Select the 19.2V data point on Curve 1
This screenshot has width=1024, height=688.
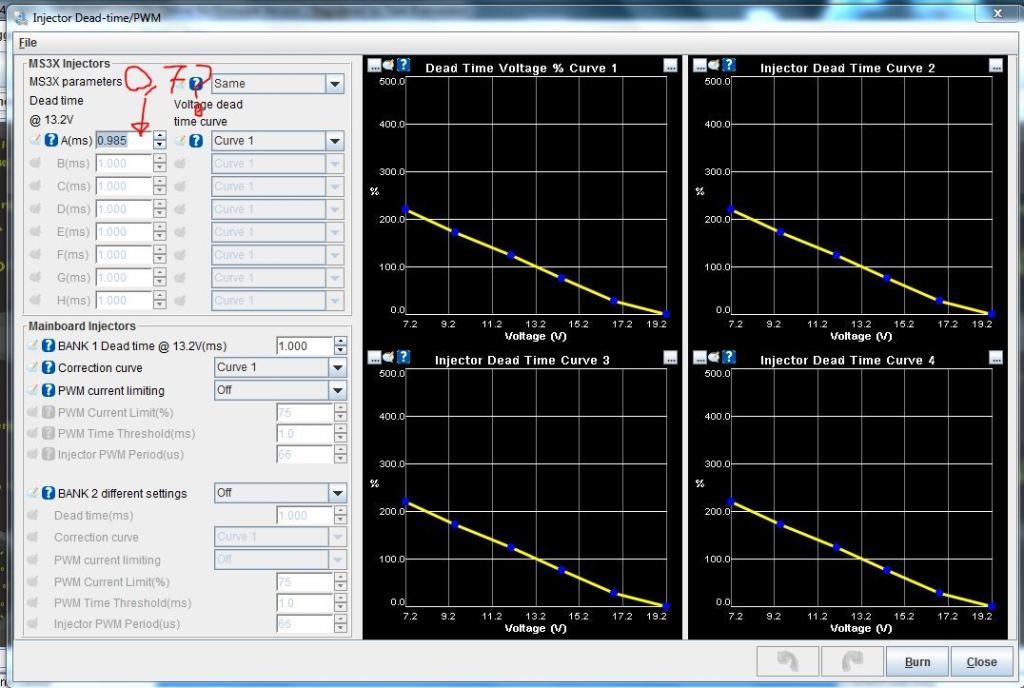665,314
